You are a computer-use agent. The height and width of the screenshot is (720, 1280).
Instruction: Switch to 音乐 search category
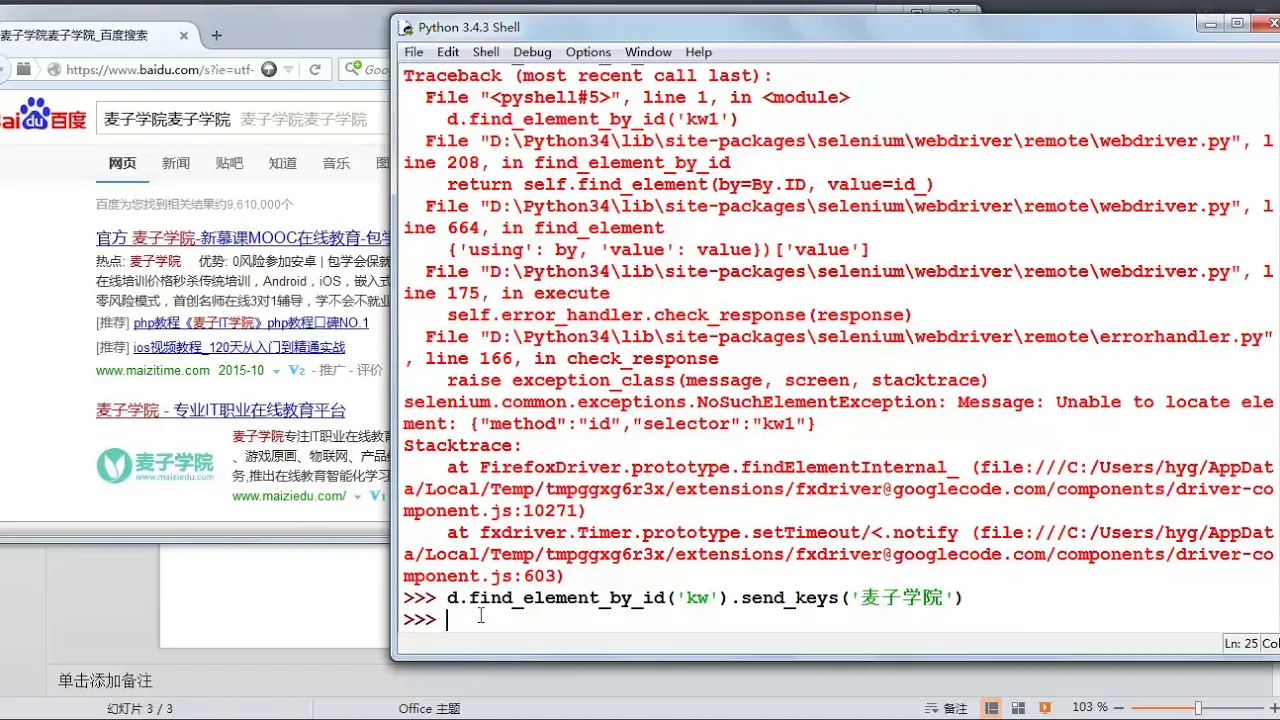click(336, 163)
